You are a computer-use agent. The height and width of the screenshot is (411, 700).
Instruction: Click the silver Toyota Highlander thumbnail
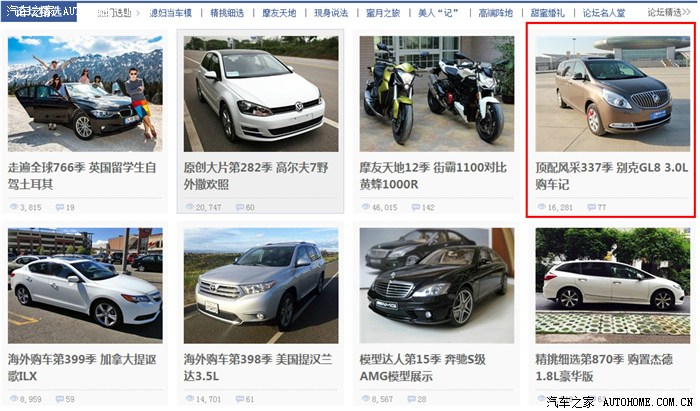click(x=261, y=286)
